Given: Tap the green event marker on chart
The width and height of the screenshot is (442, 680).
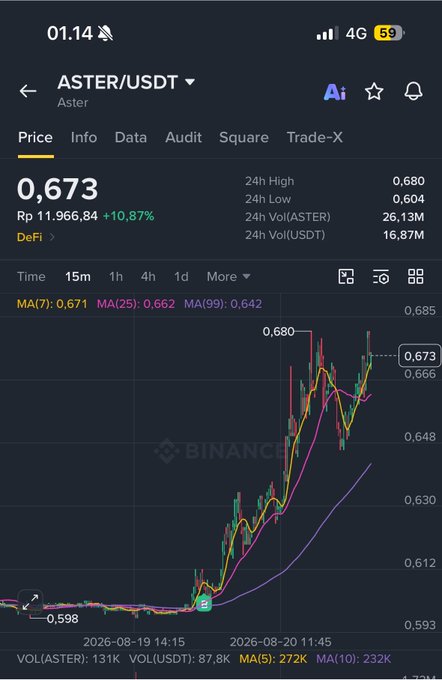Looking at the screenshot, I should [x=204, y=604].
